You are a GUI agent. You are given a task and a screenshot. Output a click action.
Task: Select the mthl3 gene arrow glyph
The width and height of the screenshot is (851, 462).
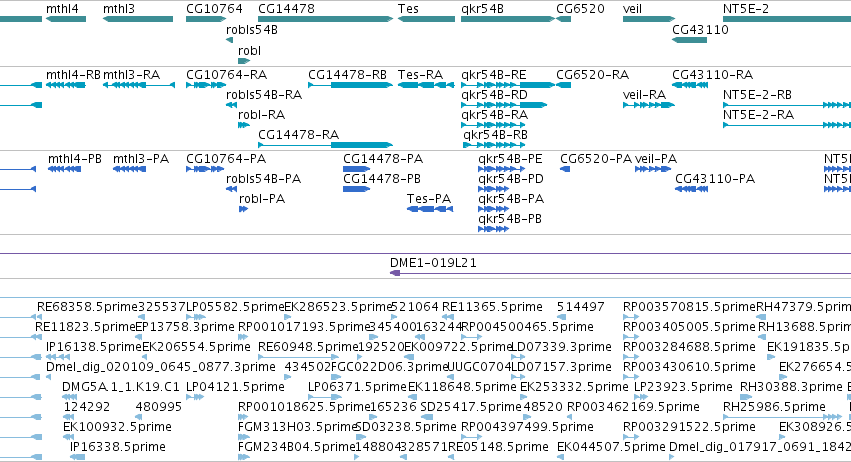pos(138,19)
